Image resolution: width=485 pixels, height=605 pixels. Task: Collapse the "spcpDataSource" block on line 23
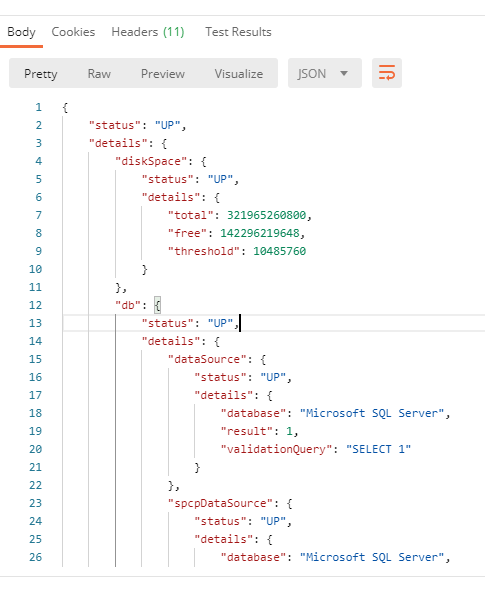coord(289,503)
